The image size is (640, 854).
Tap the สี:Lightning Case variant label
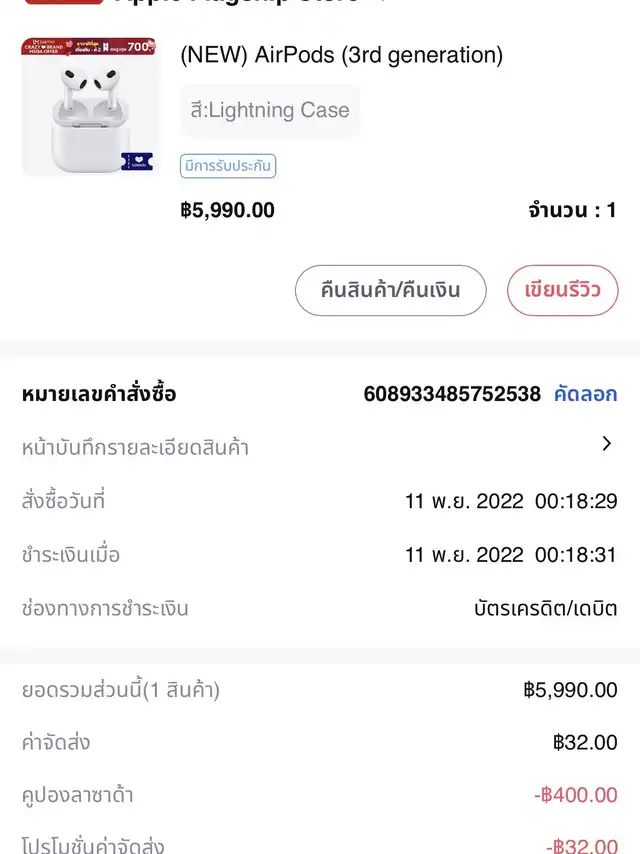[x=270, y=110]
